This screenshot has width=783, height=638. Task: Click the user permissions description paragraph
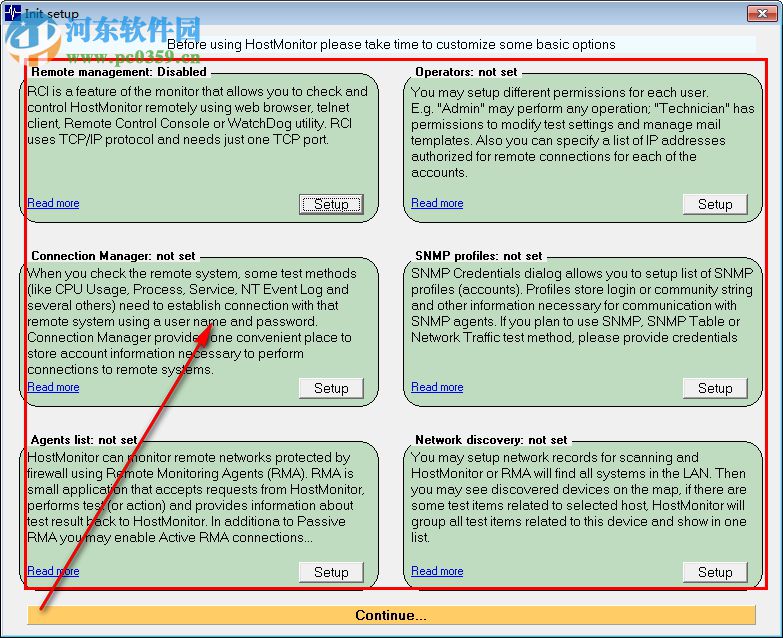583,132
